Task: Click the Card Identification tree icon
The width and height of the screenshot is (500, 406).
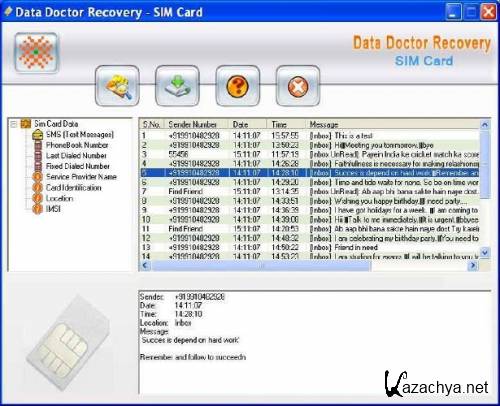Action: point(38,187)
